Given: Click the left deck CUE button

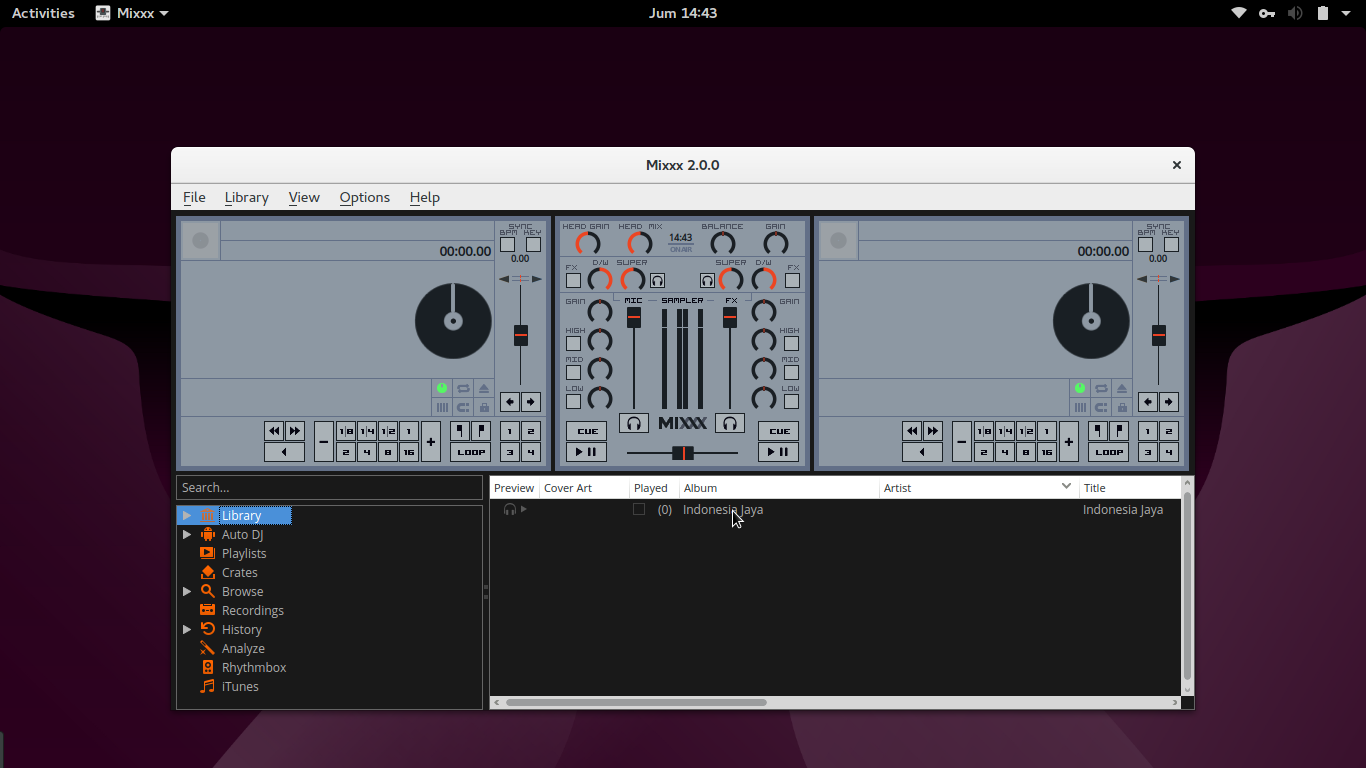Looking at the screenshot, I should (x=587, y=431).
